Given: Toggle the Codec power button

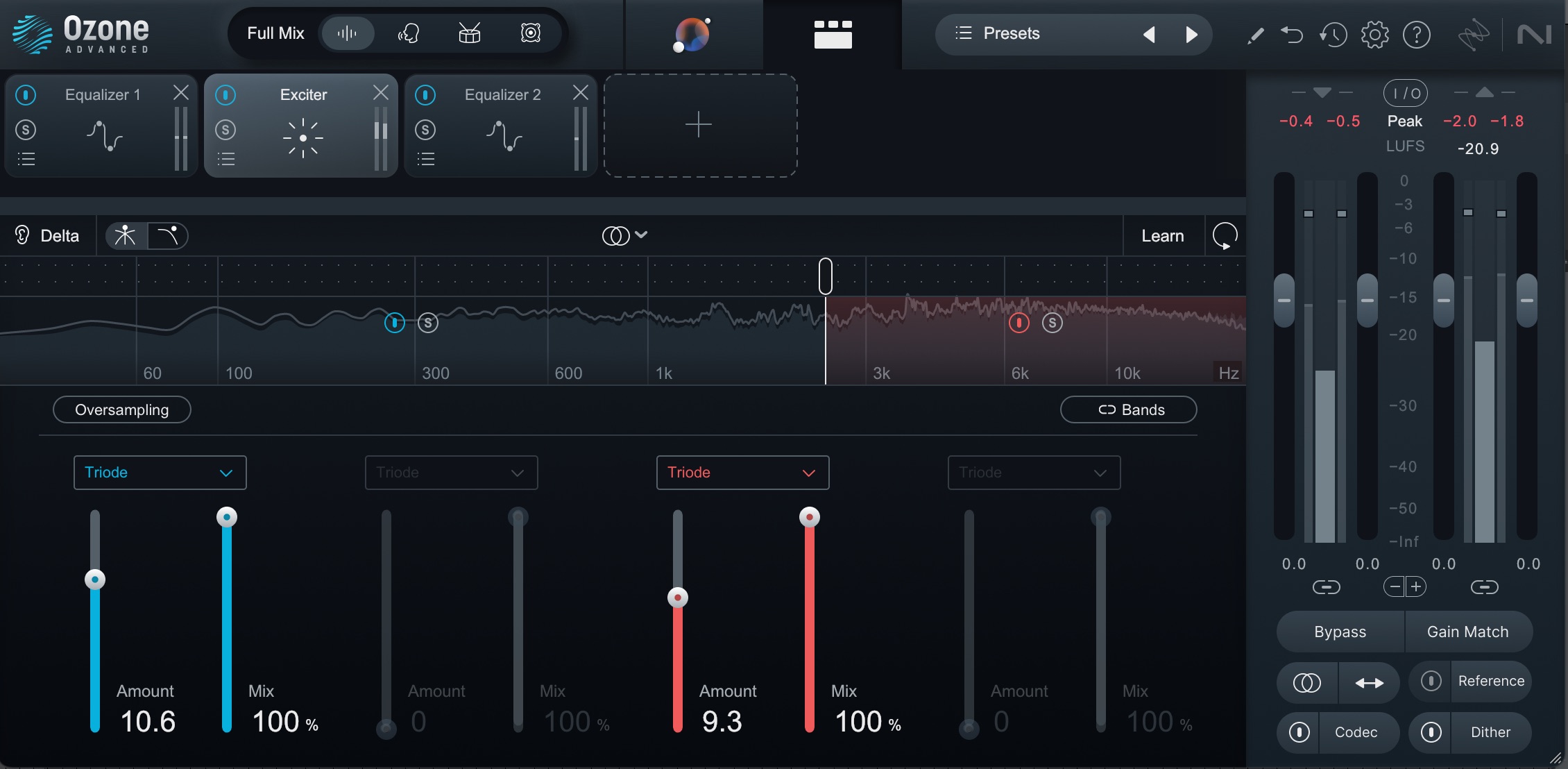Looking at the screenshot, I should coord(1299,732).
